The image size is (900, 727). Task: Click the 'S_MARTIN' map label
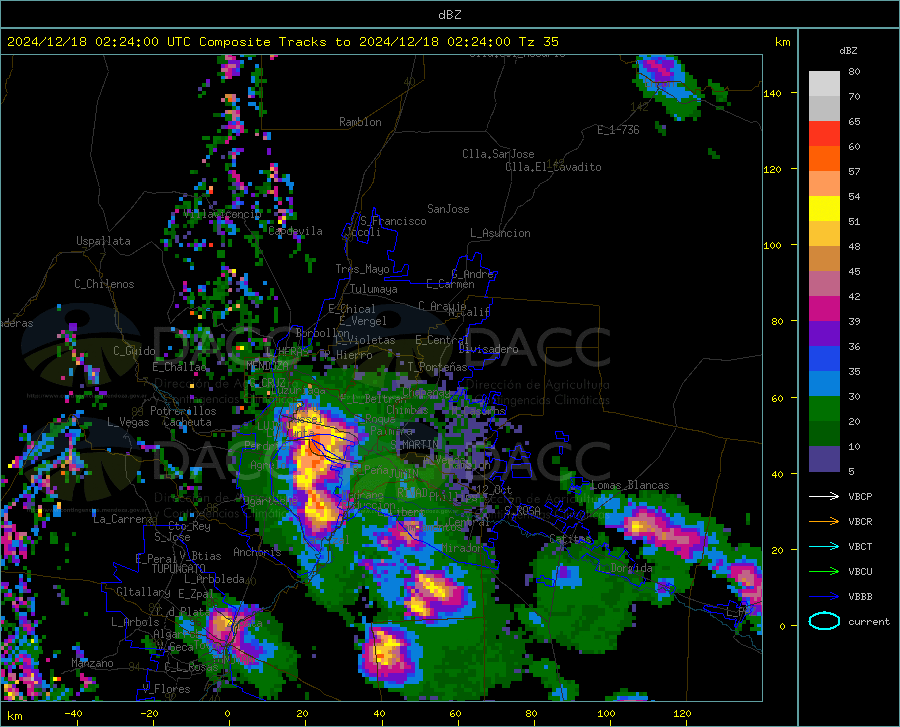click(414, 444)
